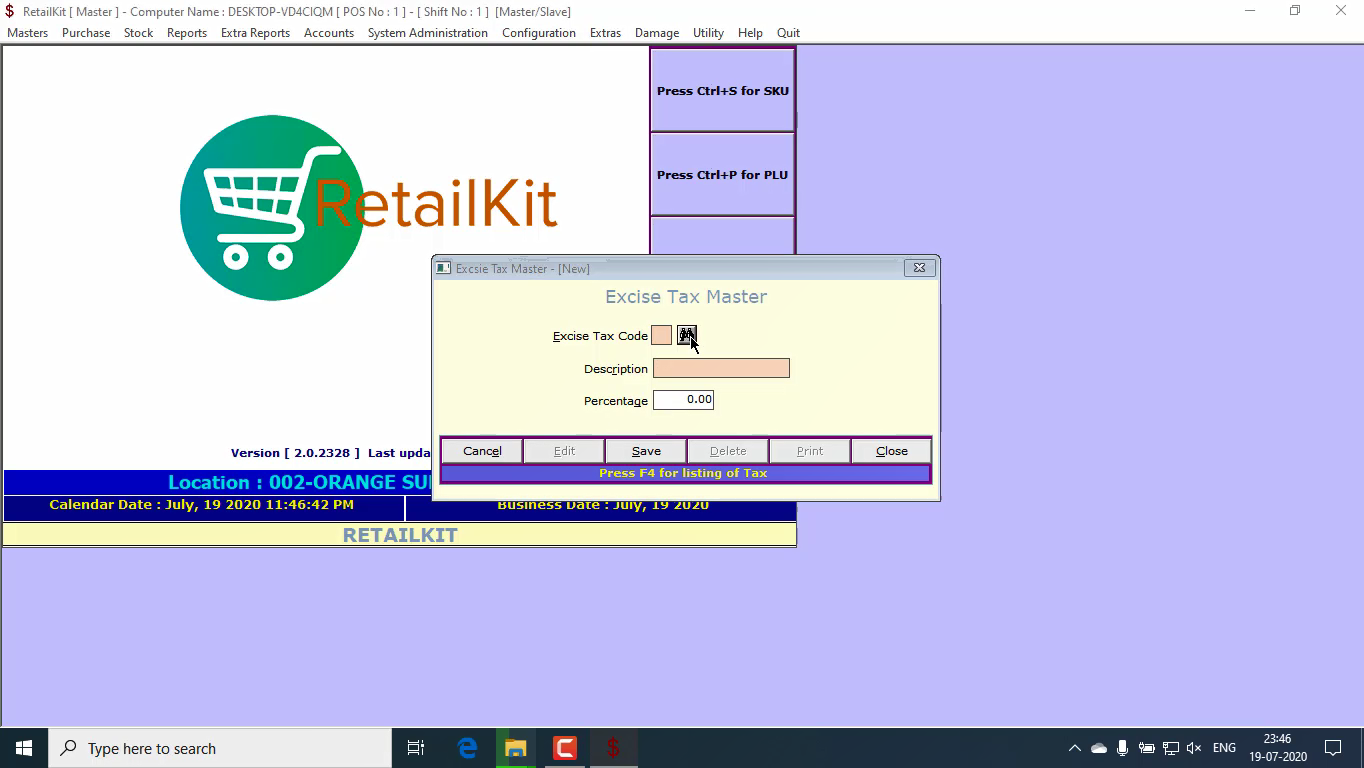Click the 'Press F4 for listing of Tax' bar
Image resolution: width=1364 pixels, height=768 pixels.
coord(685,473)
